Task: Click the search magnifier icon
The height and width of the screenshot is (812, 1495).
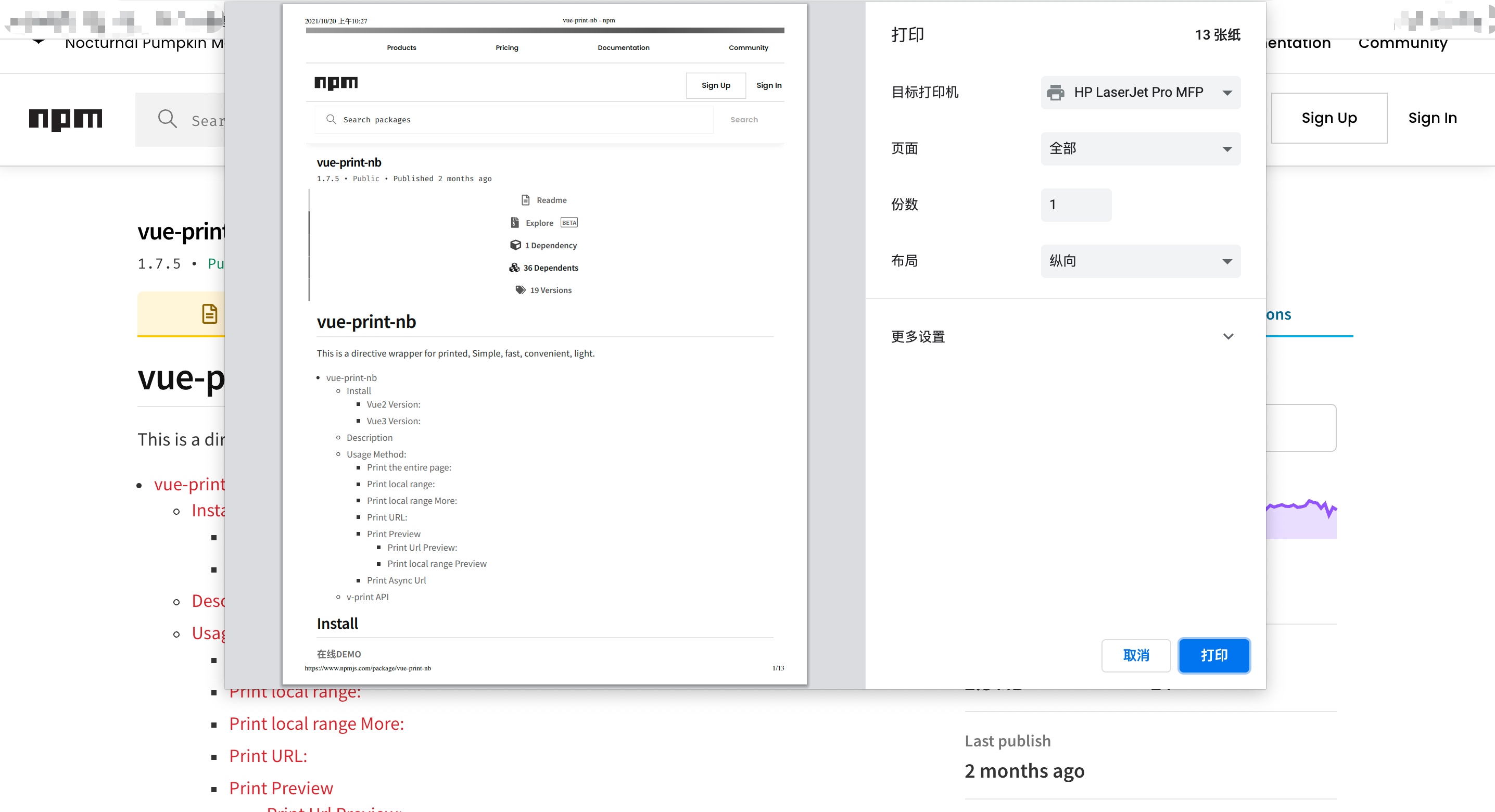Action: click(167, 119)
